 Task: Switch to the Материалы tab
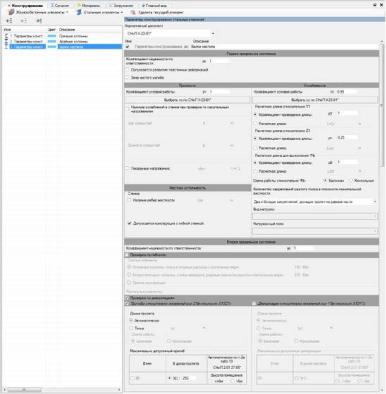(89, 6)
